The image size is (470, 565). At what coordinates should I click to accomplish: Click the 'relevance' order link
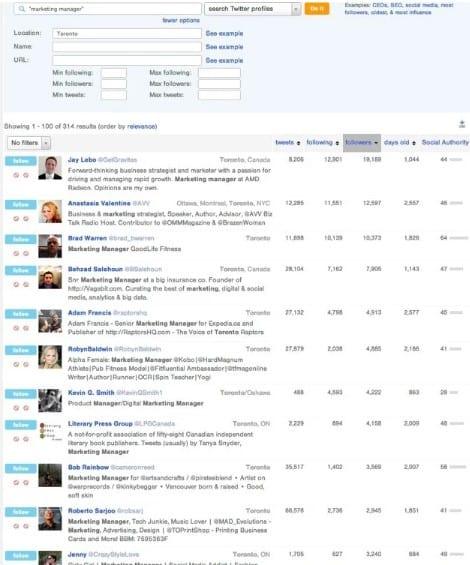(141, 126)
